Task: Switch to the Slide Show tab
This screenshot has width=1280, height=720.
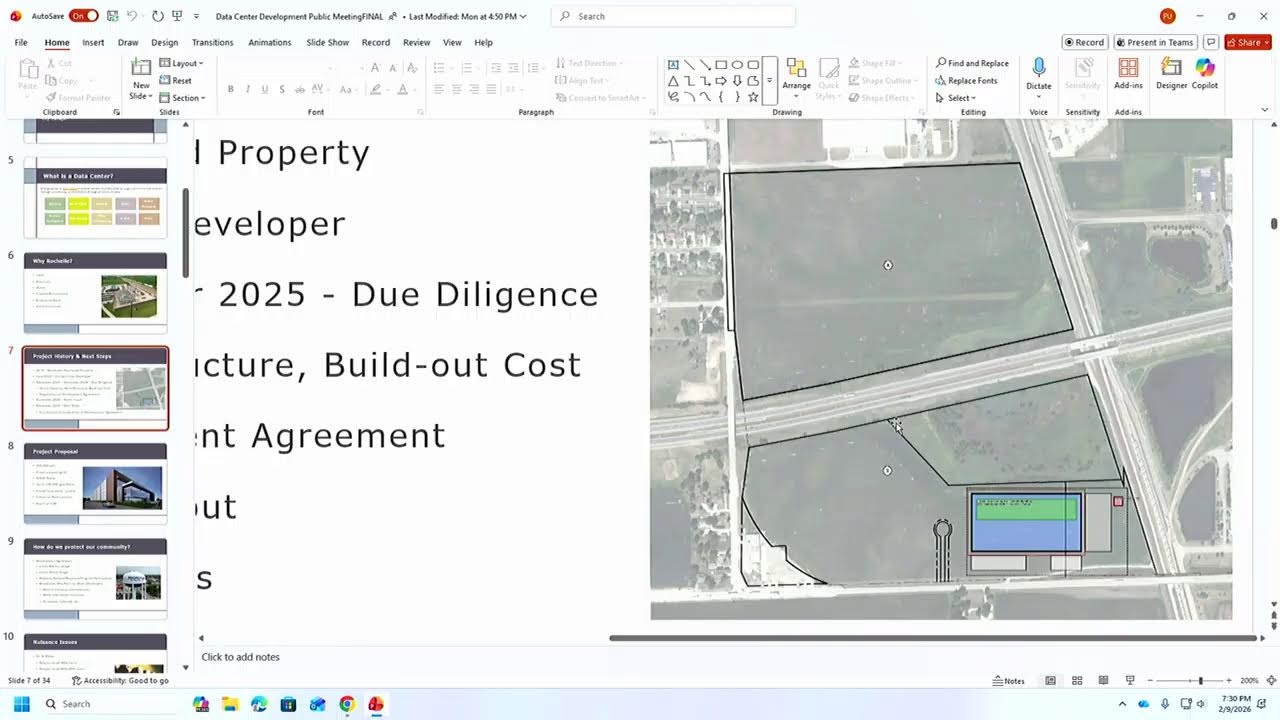Action: coord(327,42)
